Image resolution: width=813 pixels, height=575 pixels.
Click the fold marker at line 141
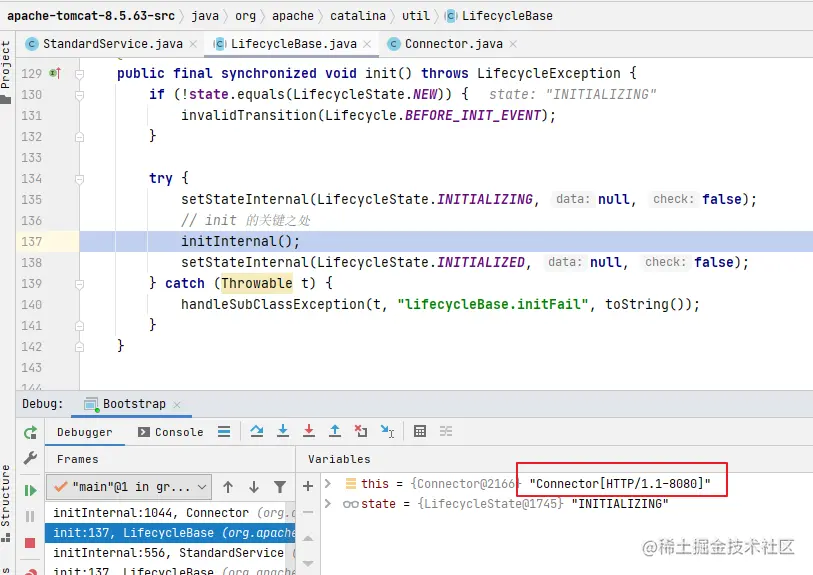pos(79,326)
